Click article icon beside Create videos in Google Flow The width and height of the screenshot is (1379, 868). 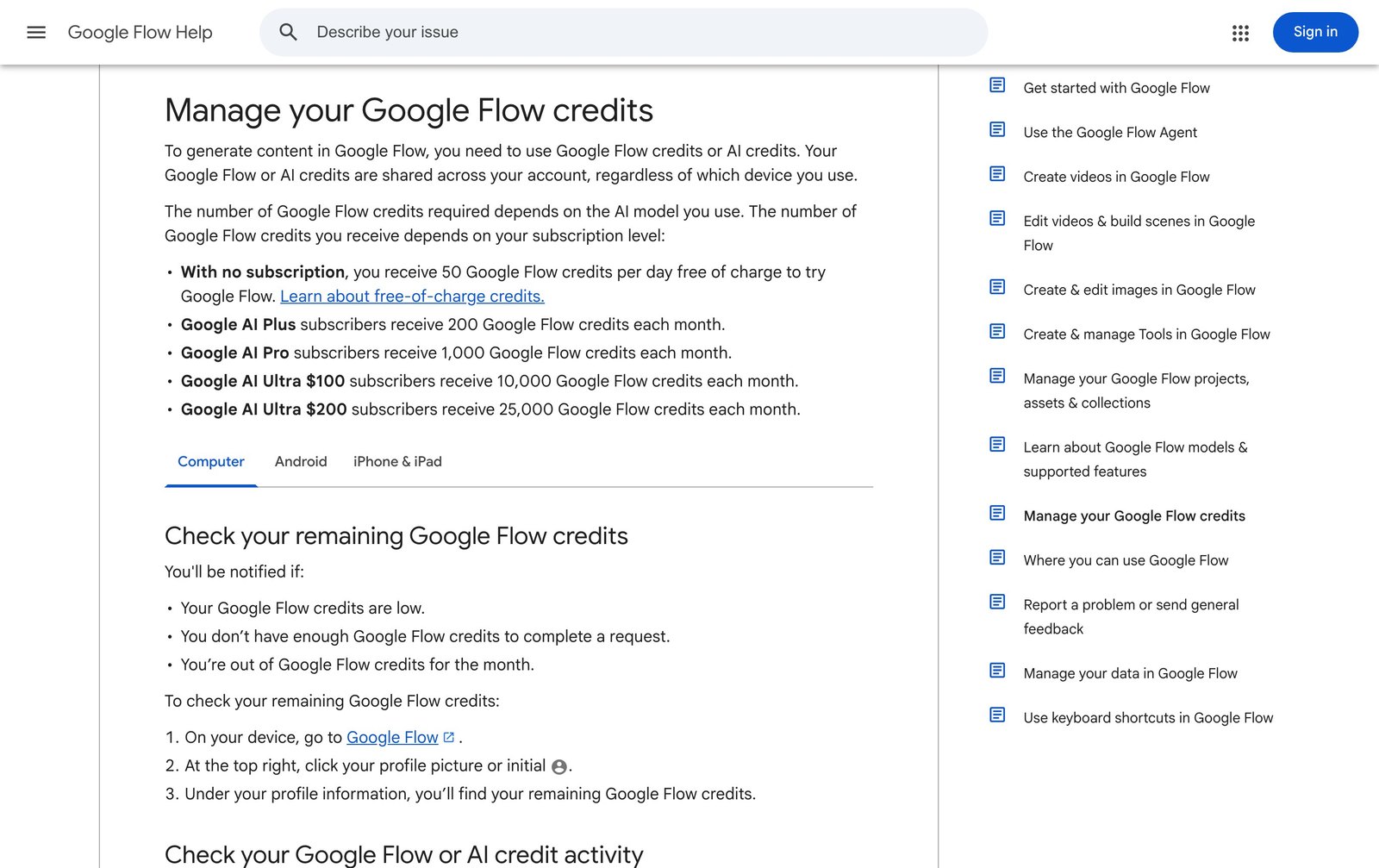click(x=997, y=173)
